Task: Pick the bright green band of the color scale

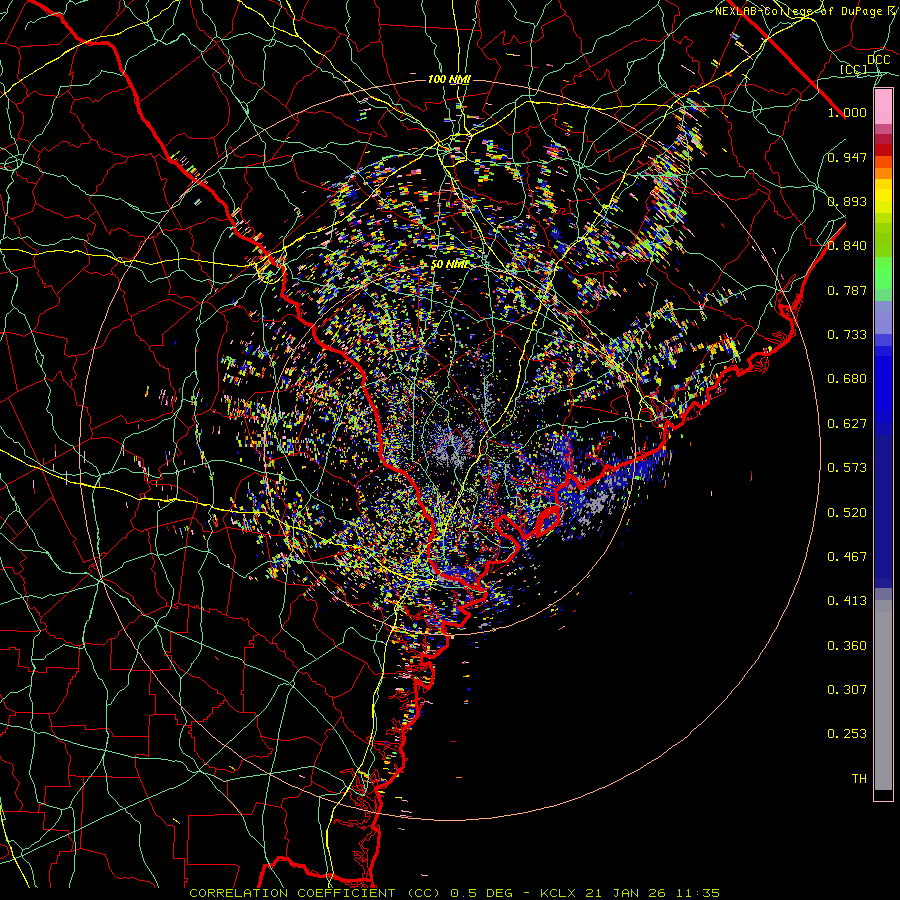Action: 883,273
